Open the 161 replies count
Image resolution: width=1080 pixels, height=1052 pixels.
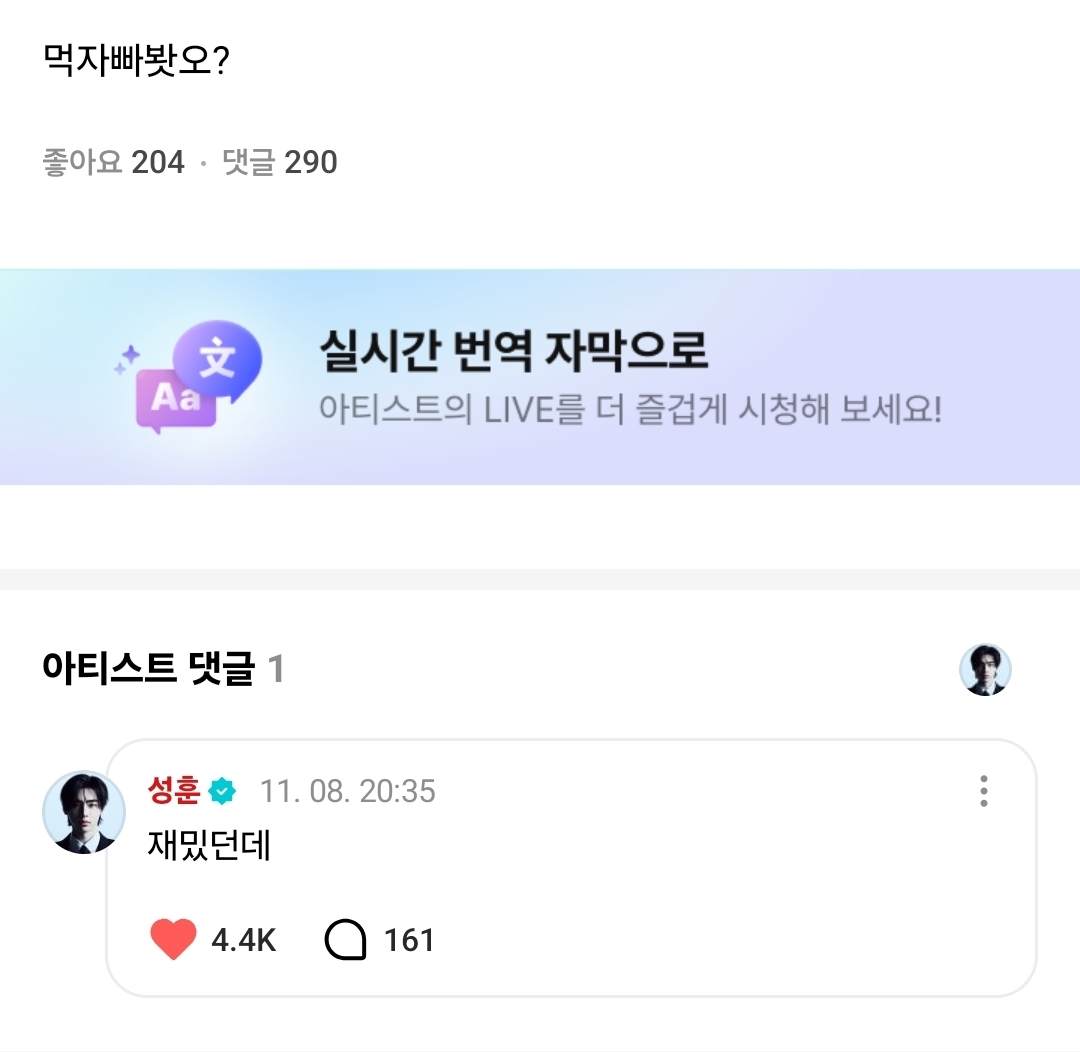(409, 941)
